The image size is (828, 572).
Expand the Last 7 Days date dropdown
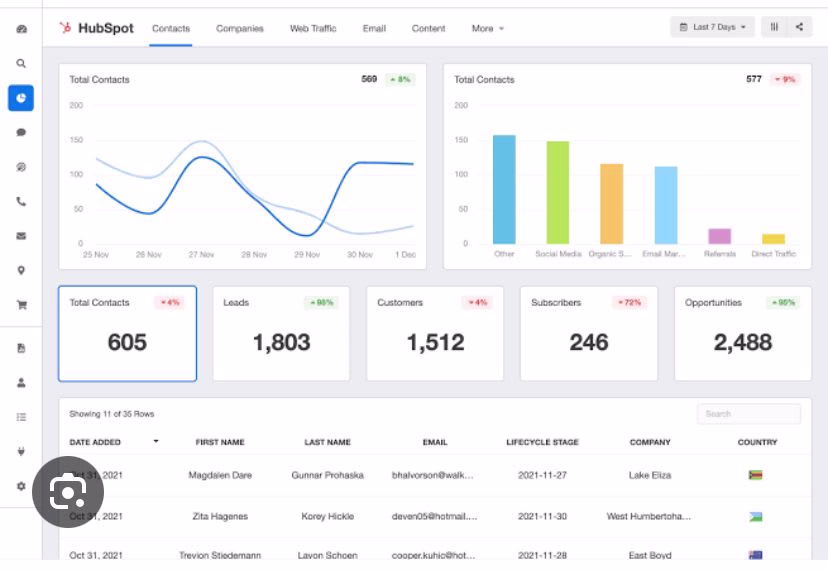click(712, 27)
